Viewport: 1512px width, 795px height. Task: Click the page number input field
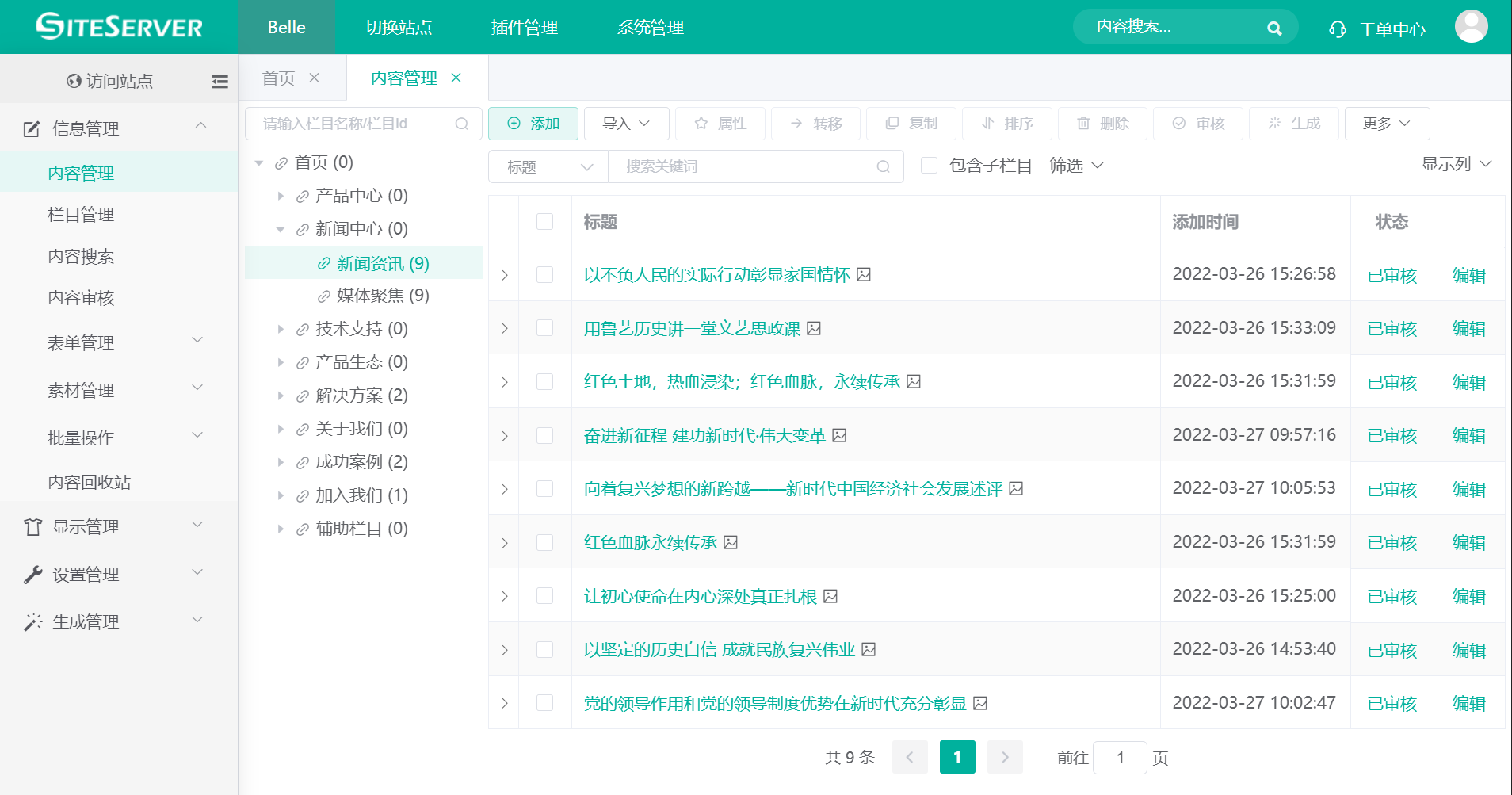click(1120, 757)
